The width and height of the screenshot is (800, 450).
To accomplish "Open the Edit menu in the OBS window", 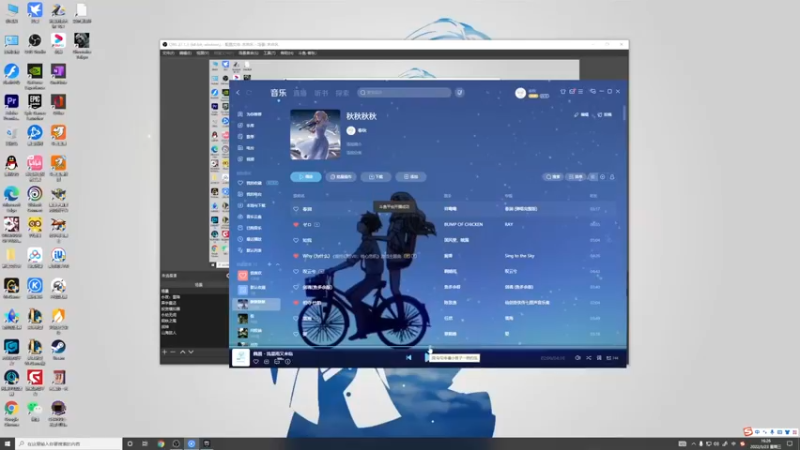I will click(185, 53).
